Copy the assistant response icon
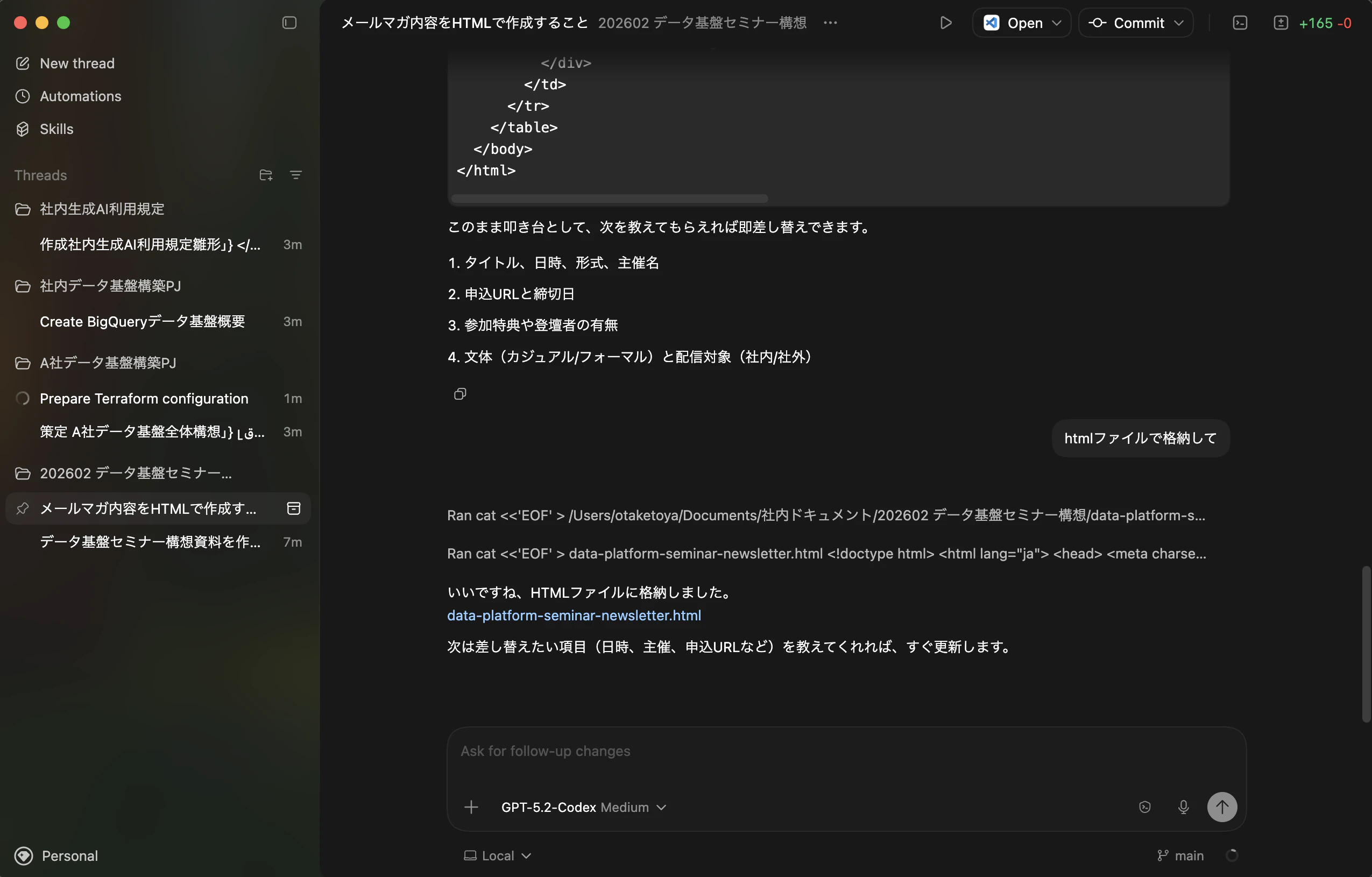This screenshot has width=1372, height=877. click(x=461, y=394)
